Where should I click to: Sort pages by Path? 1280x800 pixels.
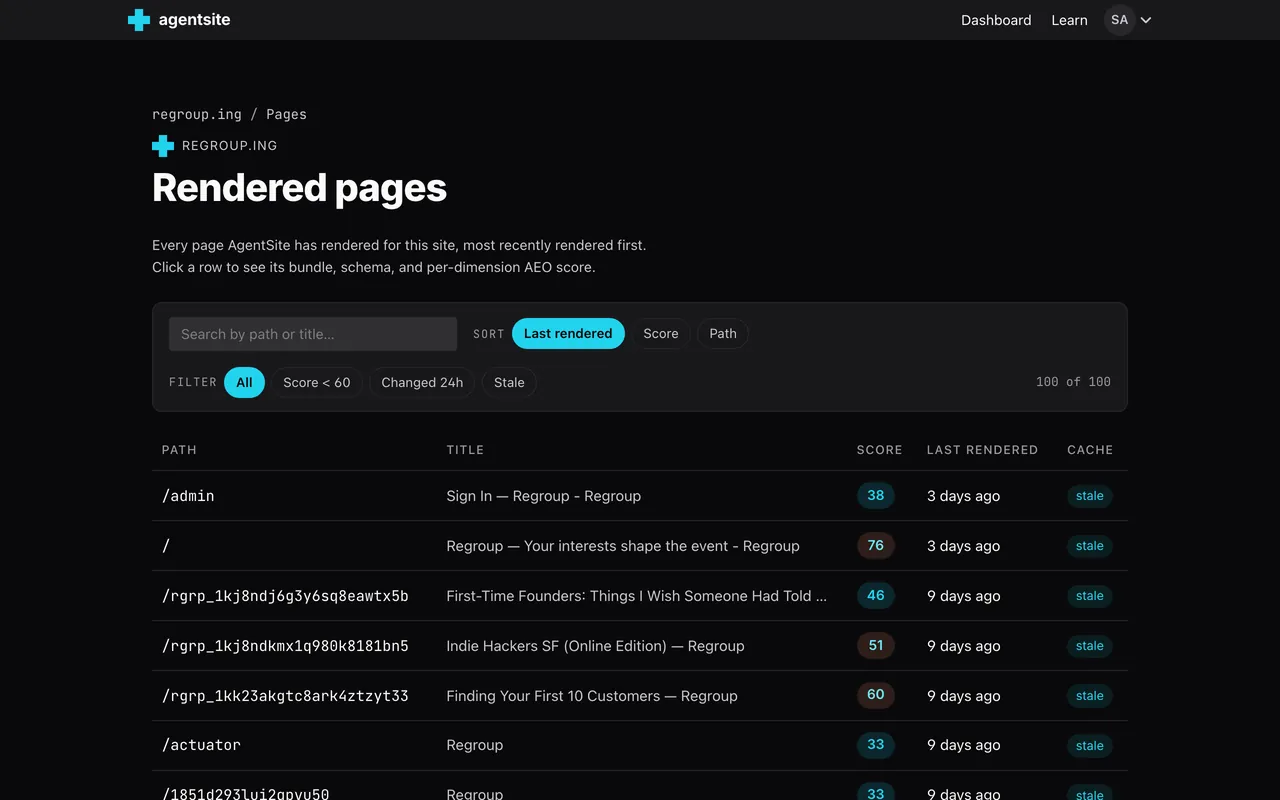click(x=723, y=334)
